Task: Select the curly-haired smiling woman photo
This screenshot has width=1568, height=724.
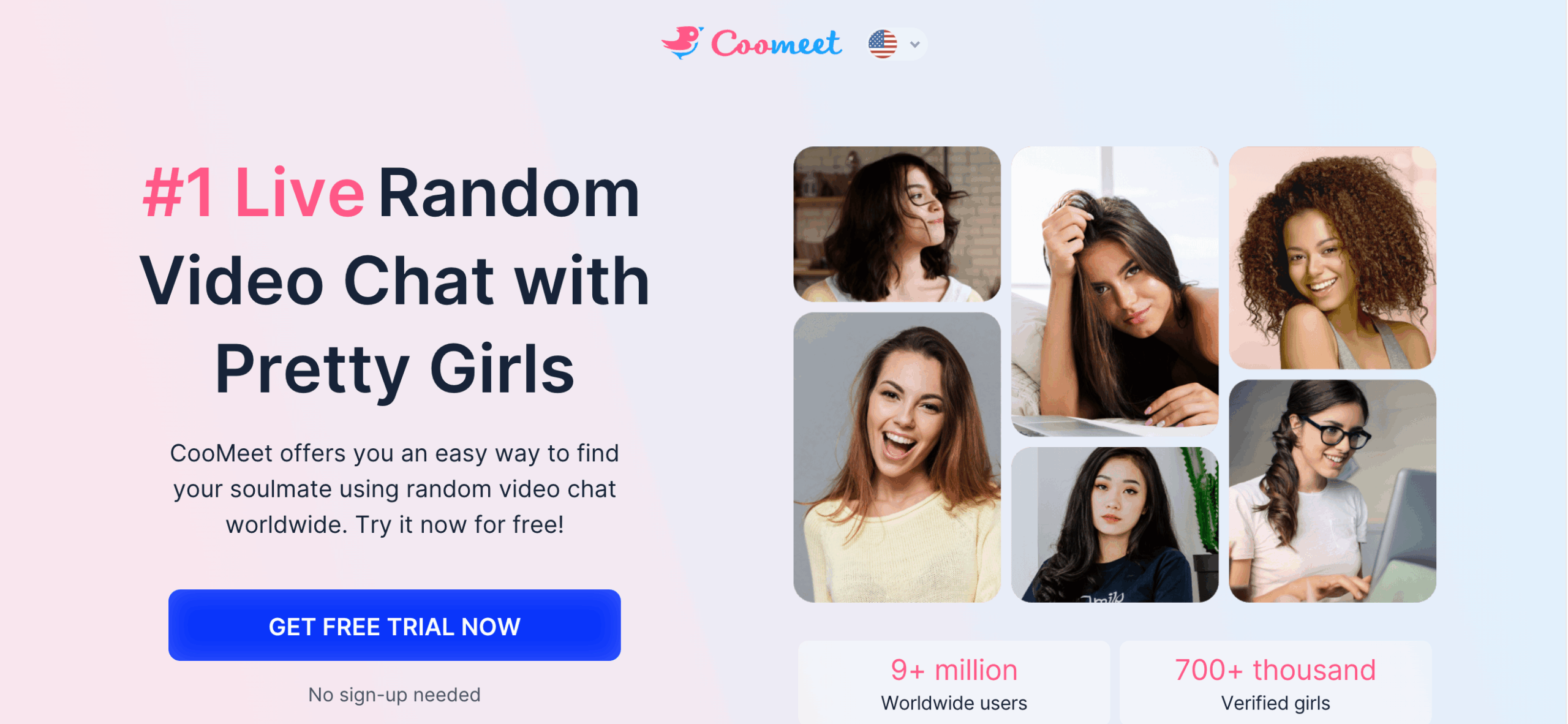Action: pos(1332,258)
